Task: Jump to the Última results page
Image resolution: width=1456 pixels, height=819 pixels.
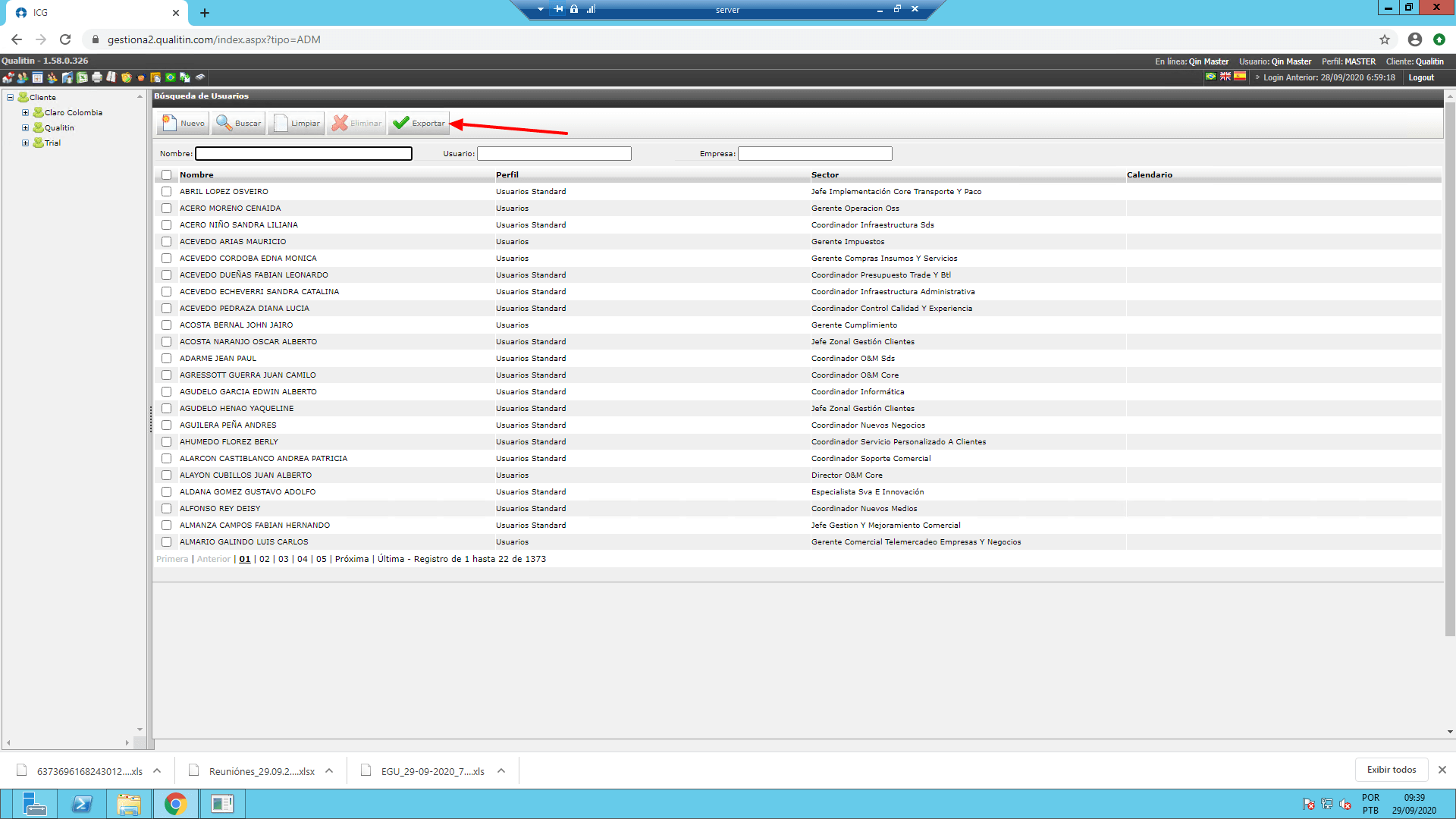Action: click(391, 559)
